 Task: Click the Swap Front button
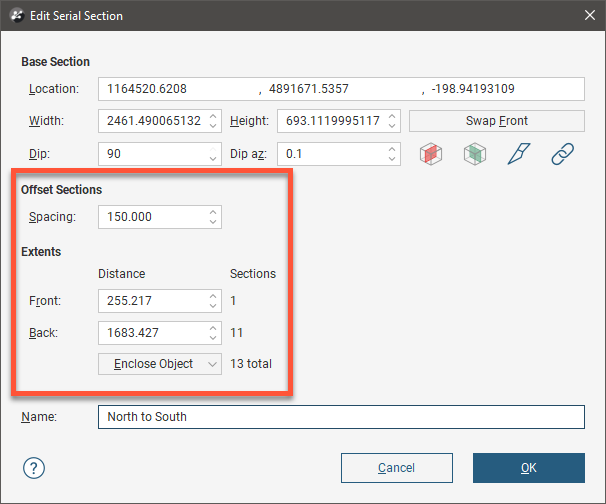496,121
